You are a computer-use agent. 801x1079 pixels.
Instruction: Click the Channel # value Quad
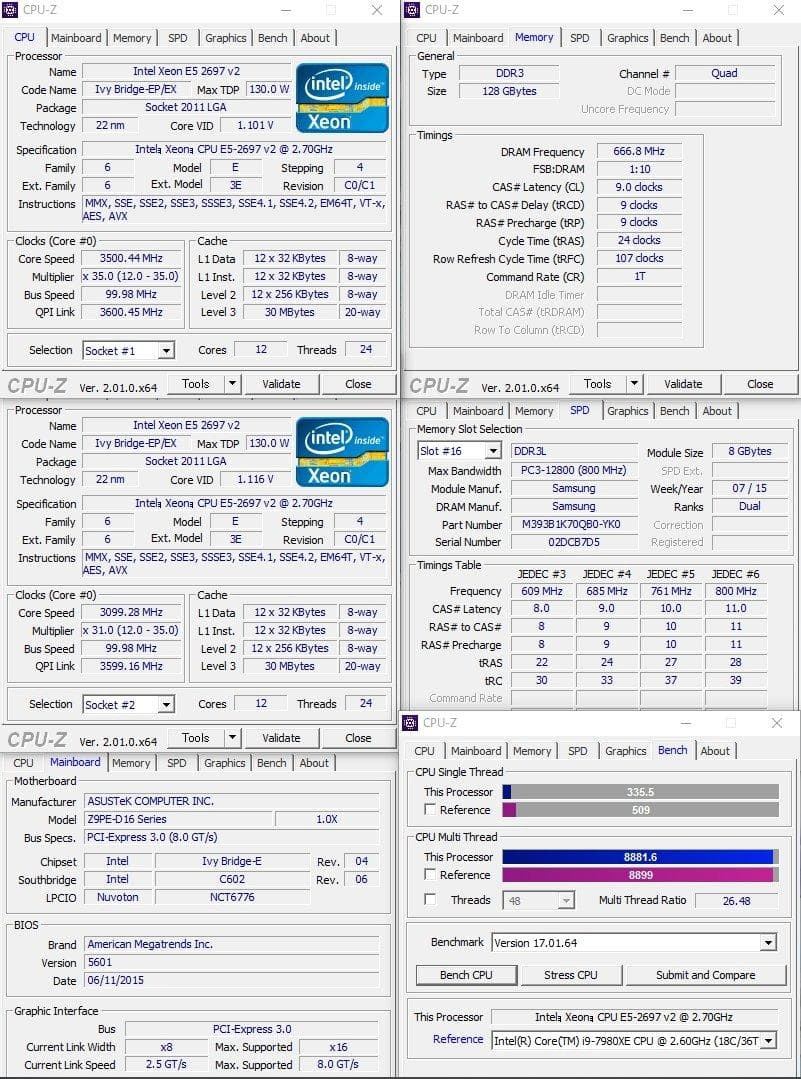point(725,73)
